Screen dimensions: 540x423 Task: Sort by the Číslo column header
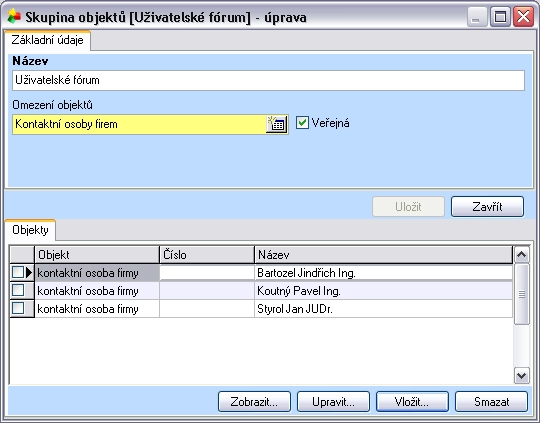(x=207, y=255)
